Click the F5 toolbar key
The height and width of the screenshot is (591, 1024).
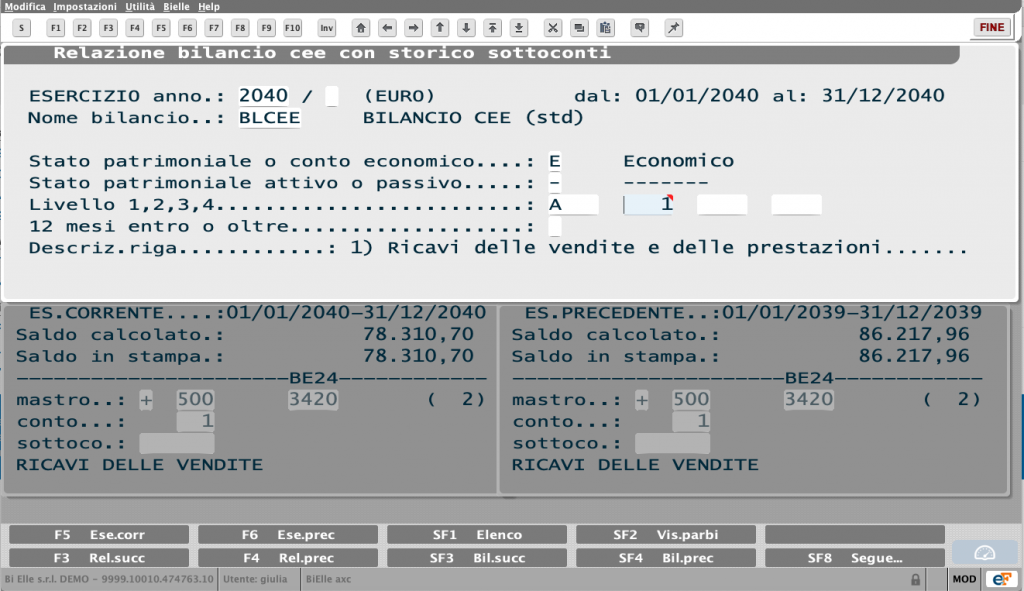click(x=161, y=28)
